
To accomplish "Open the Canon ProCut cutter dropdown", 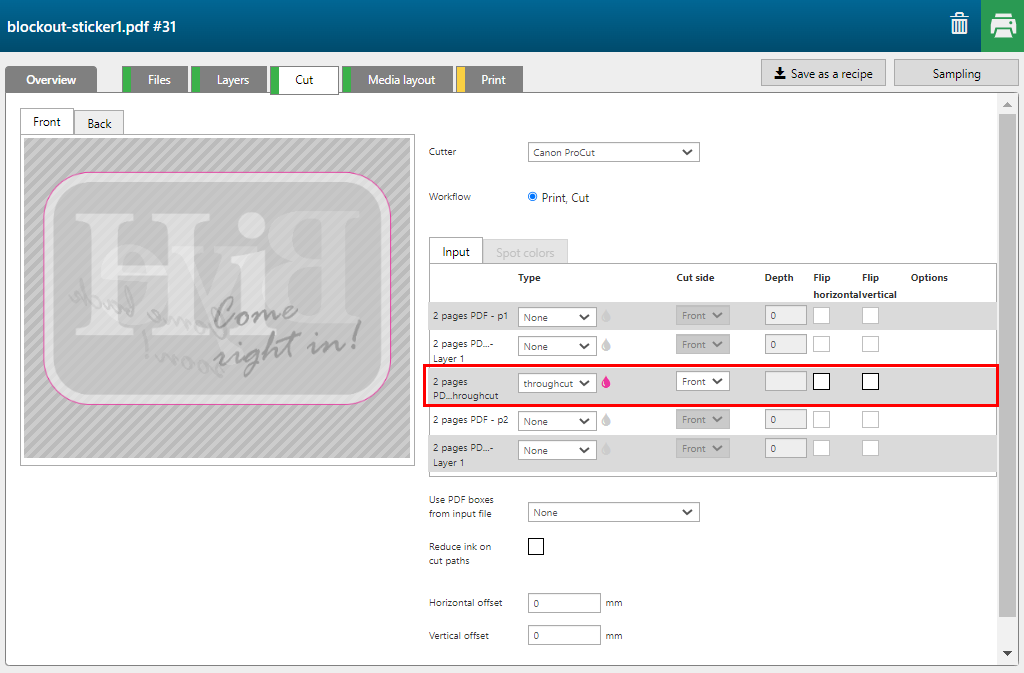I will pos(613,152).
